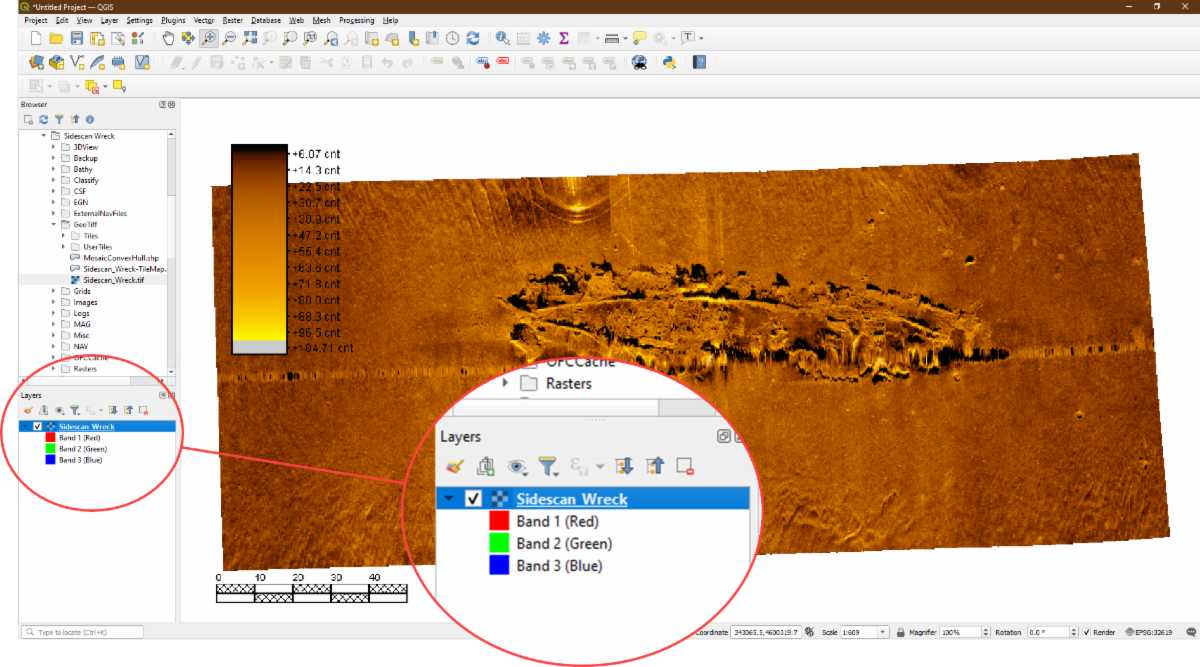Open the Scale dropdown in status bar
This screenshot has height=667, width=1200.
point(882,632)
